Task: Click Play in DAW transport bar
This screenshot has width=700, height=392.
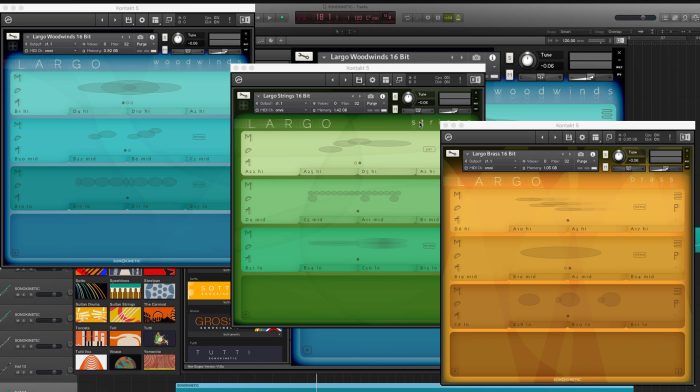Action: pos(270,18)
